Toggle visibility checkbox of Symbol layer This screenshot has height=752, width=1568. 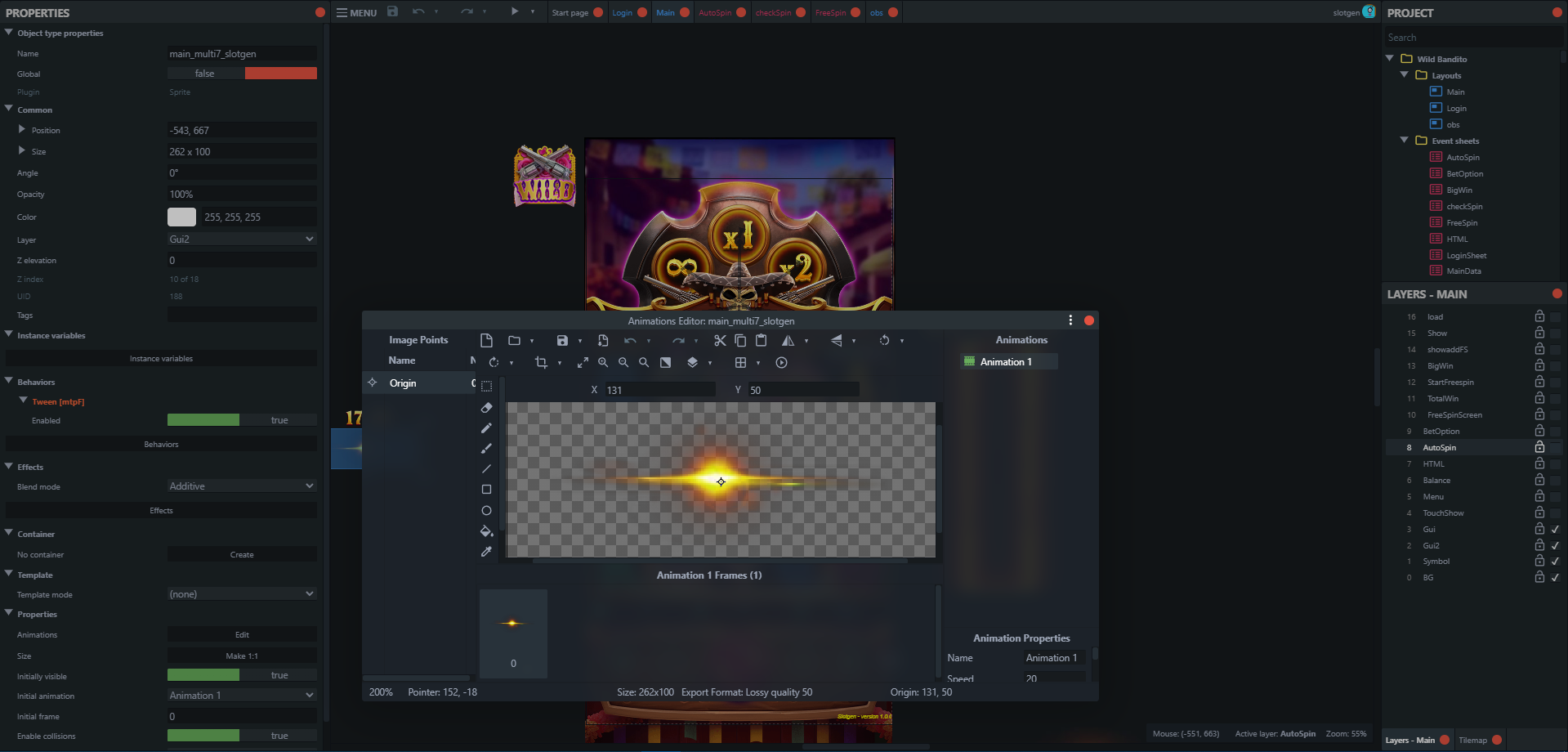click(x=1555, y=561)
